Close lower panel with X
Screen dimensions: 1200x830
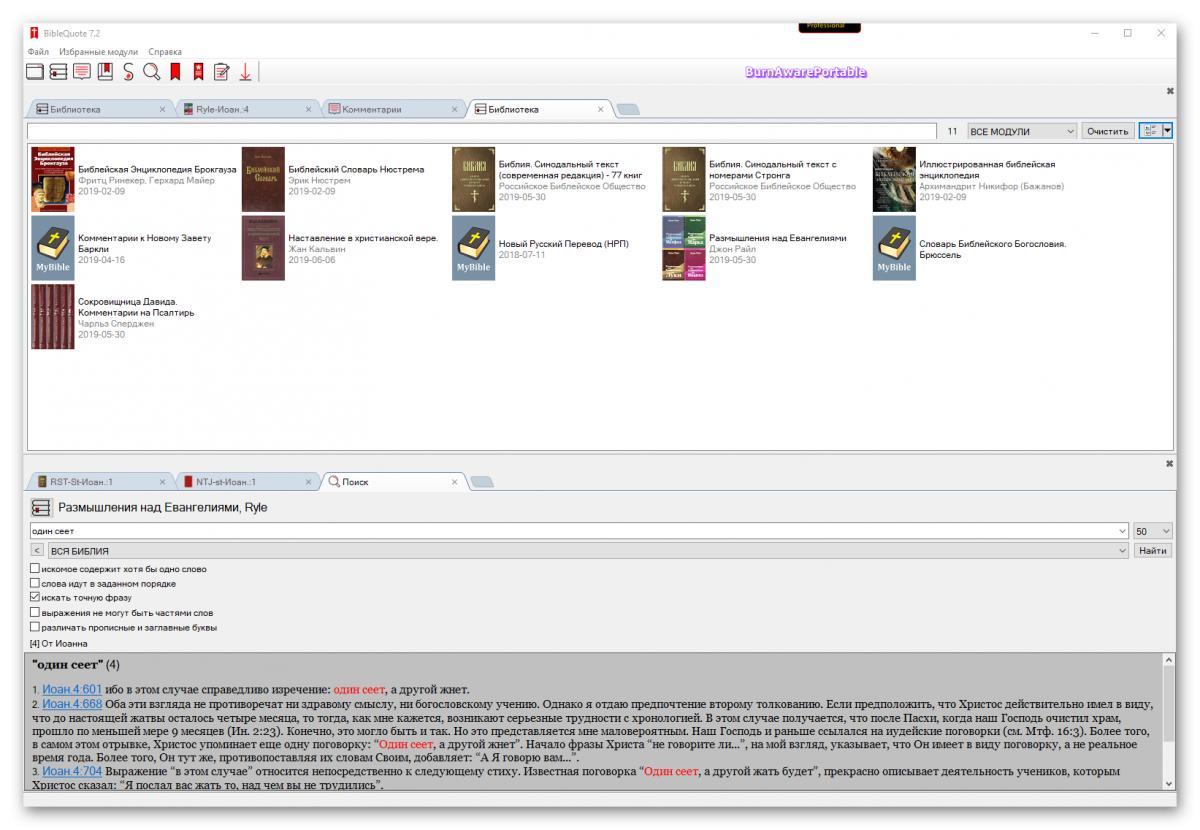[1170, 464]
